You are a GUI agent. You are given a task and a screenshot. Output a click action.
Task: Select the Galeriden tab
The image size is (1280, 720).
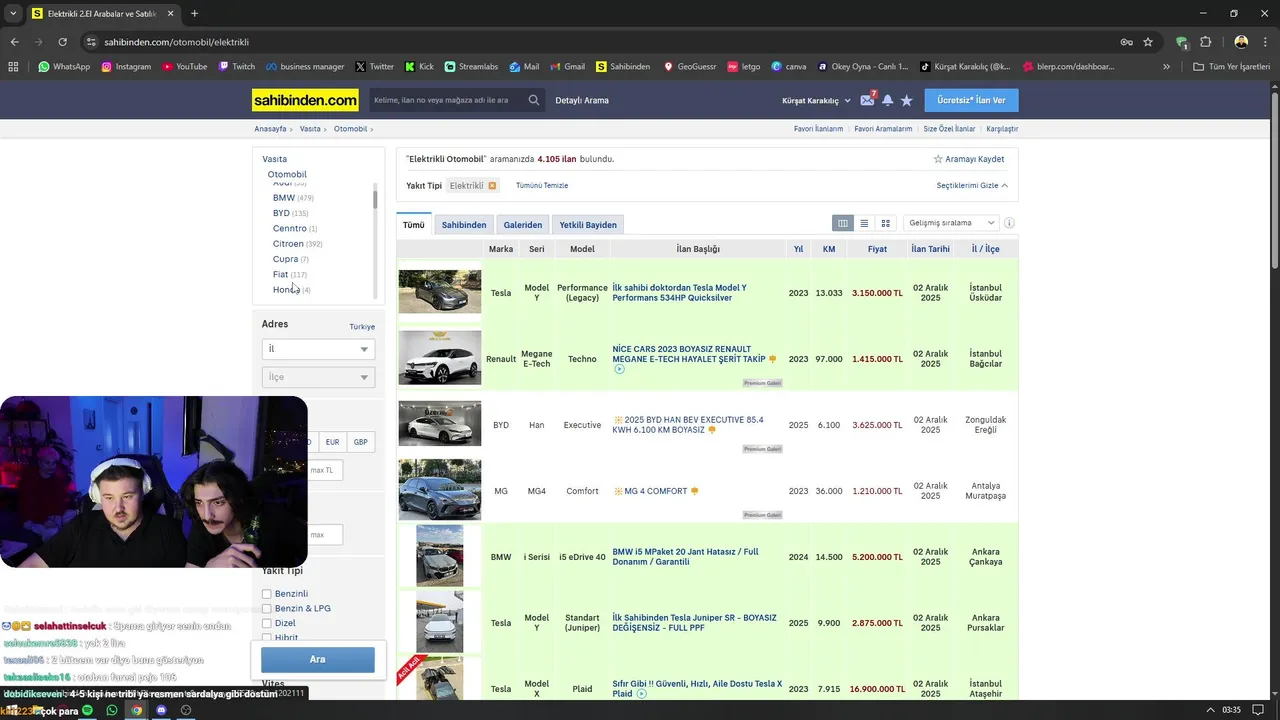click(523, 225)
